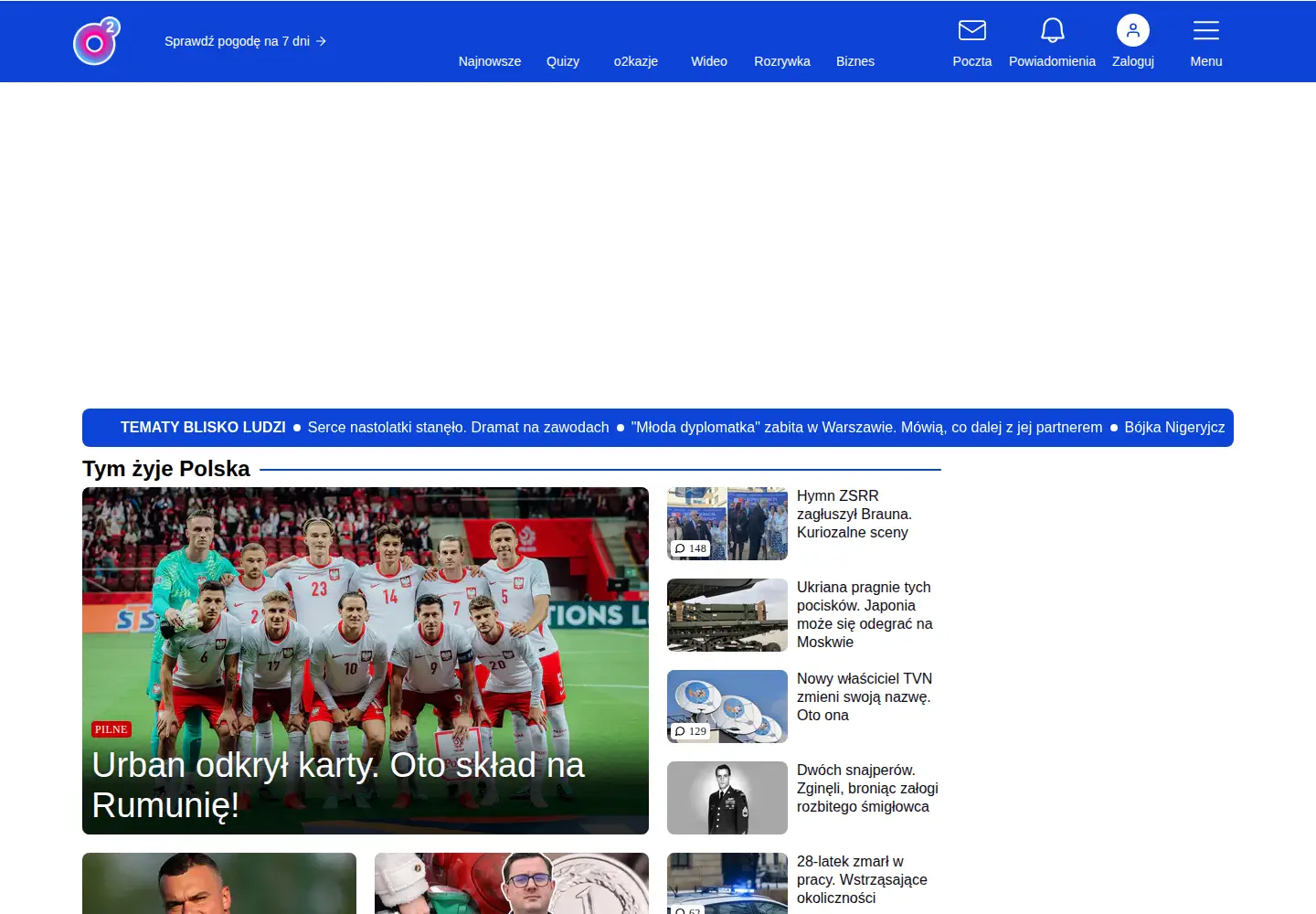
Task: Open 'Dwóch snajperów' article
Action: [867, 788]
